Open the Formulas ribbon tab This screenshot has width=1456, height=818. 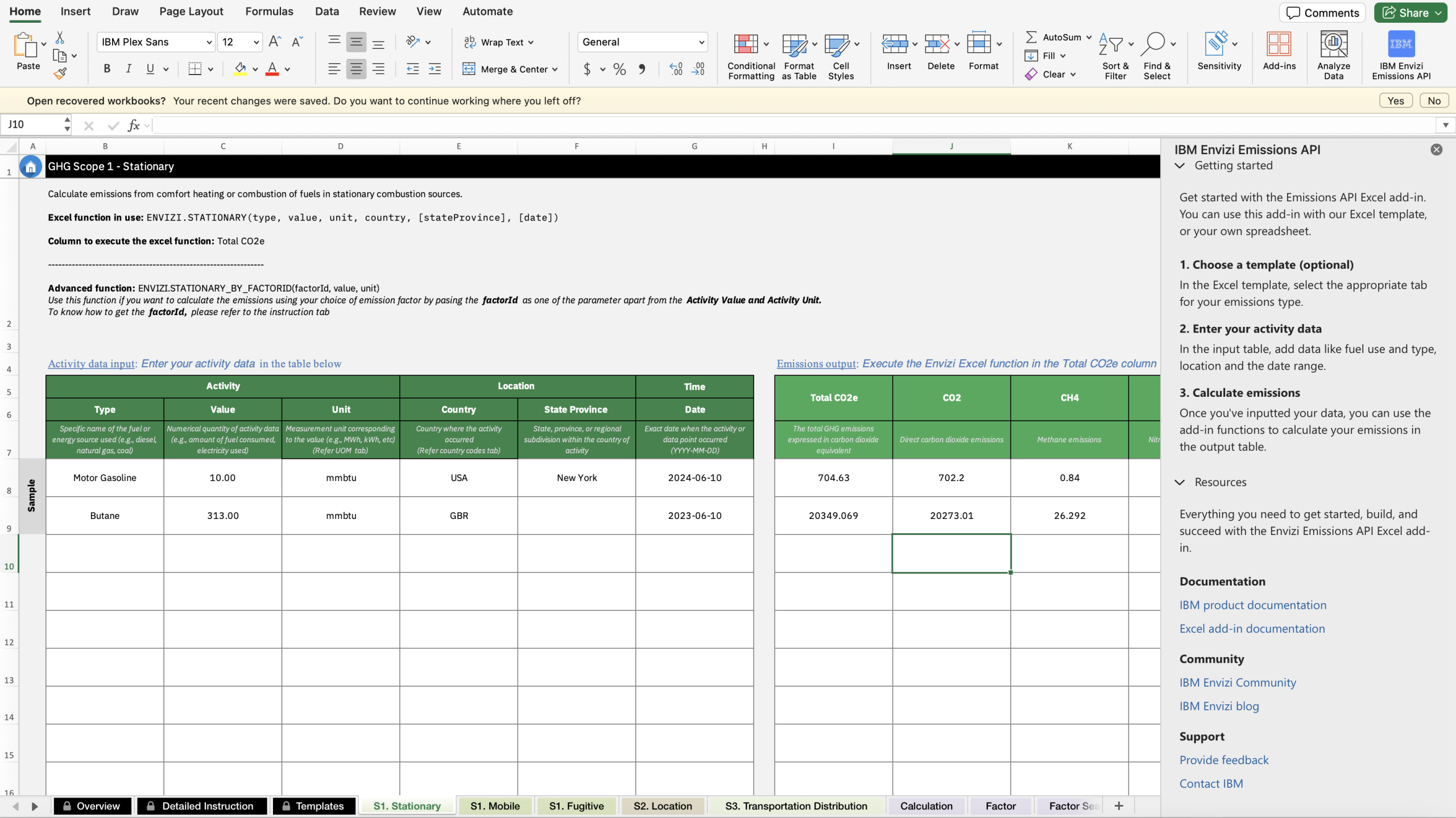coord(270,11)
